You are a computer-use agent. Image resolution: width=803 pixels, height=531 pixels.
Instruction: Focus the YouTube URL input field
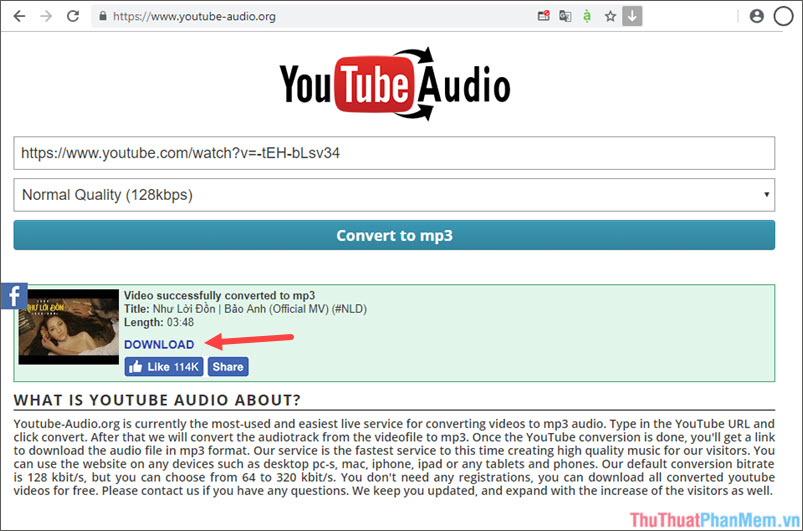coord(394,153)
